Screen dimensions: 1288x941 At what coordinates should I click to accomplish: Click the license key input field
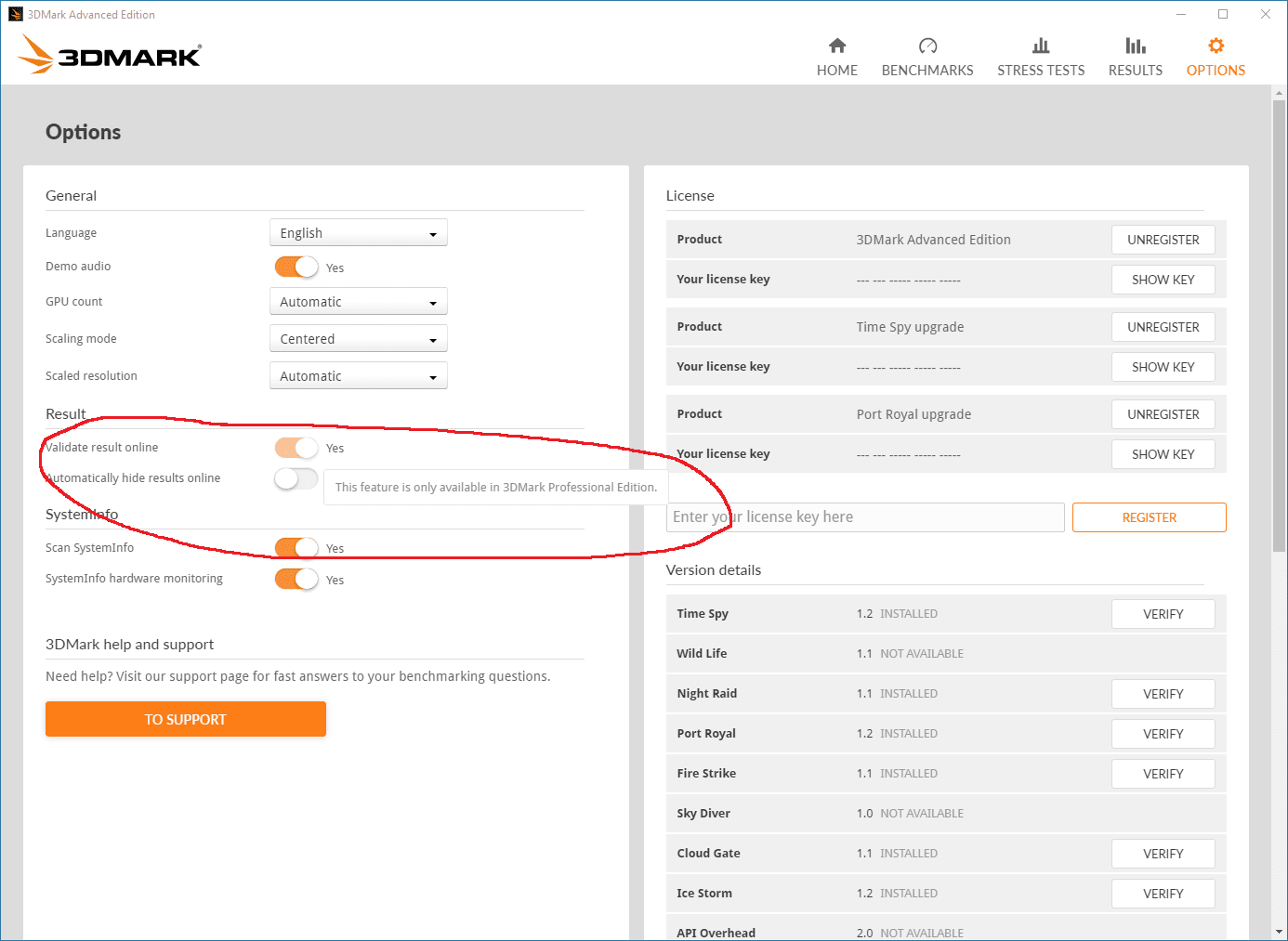[x=865, y=517]
